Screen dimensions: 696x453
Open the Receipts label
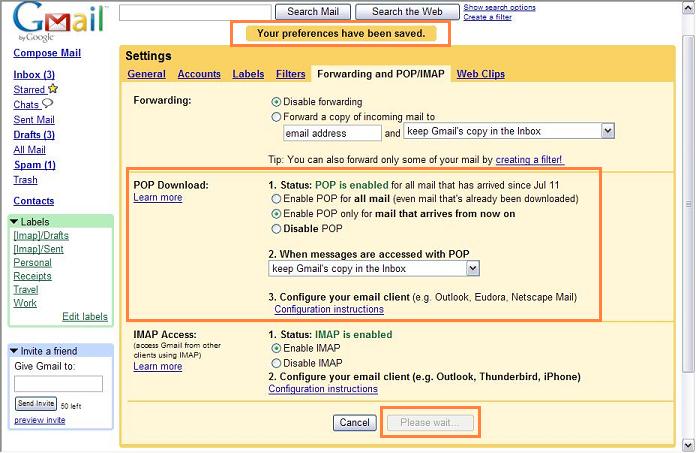coord(32,276)
